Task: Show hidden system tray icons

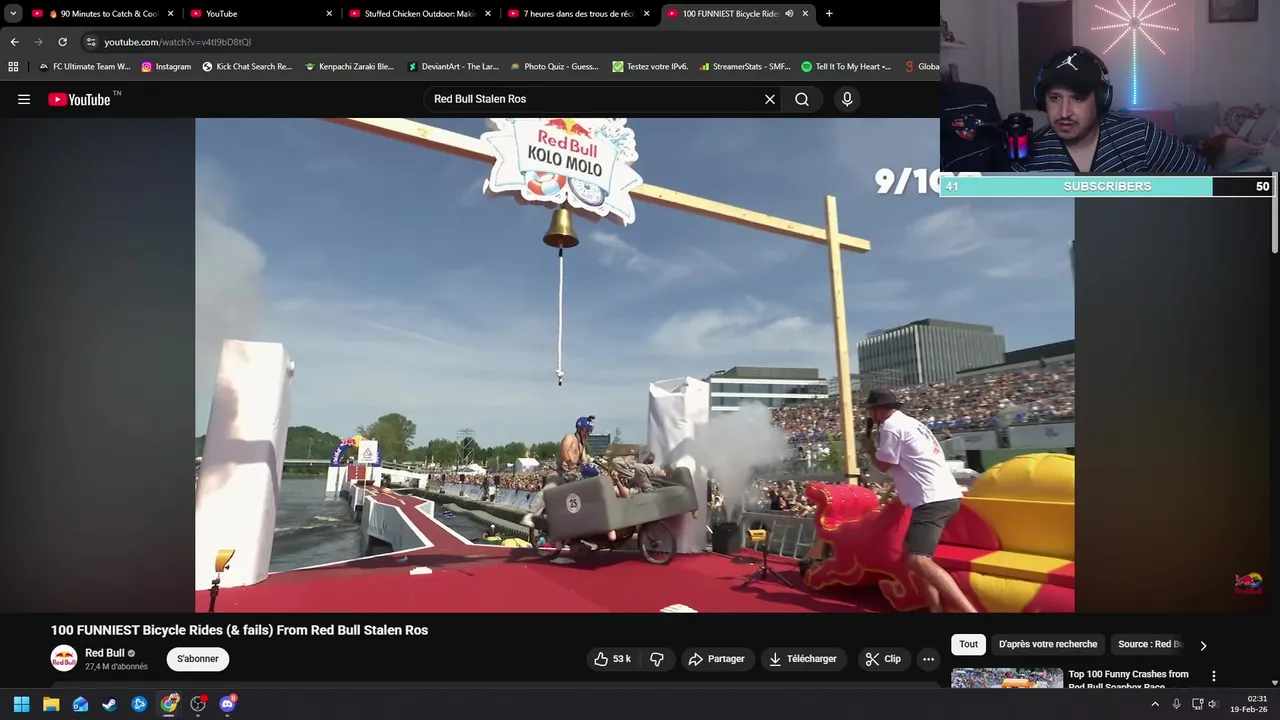Action: click(x=1155, y=704)
